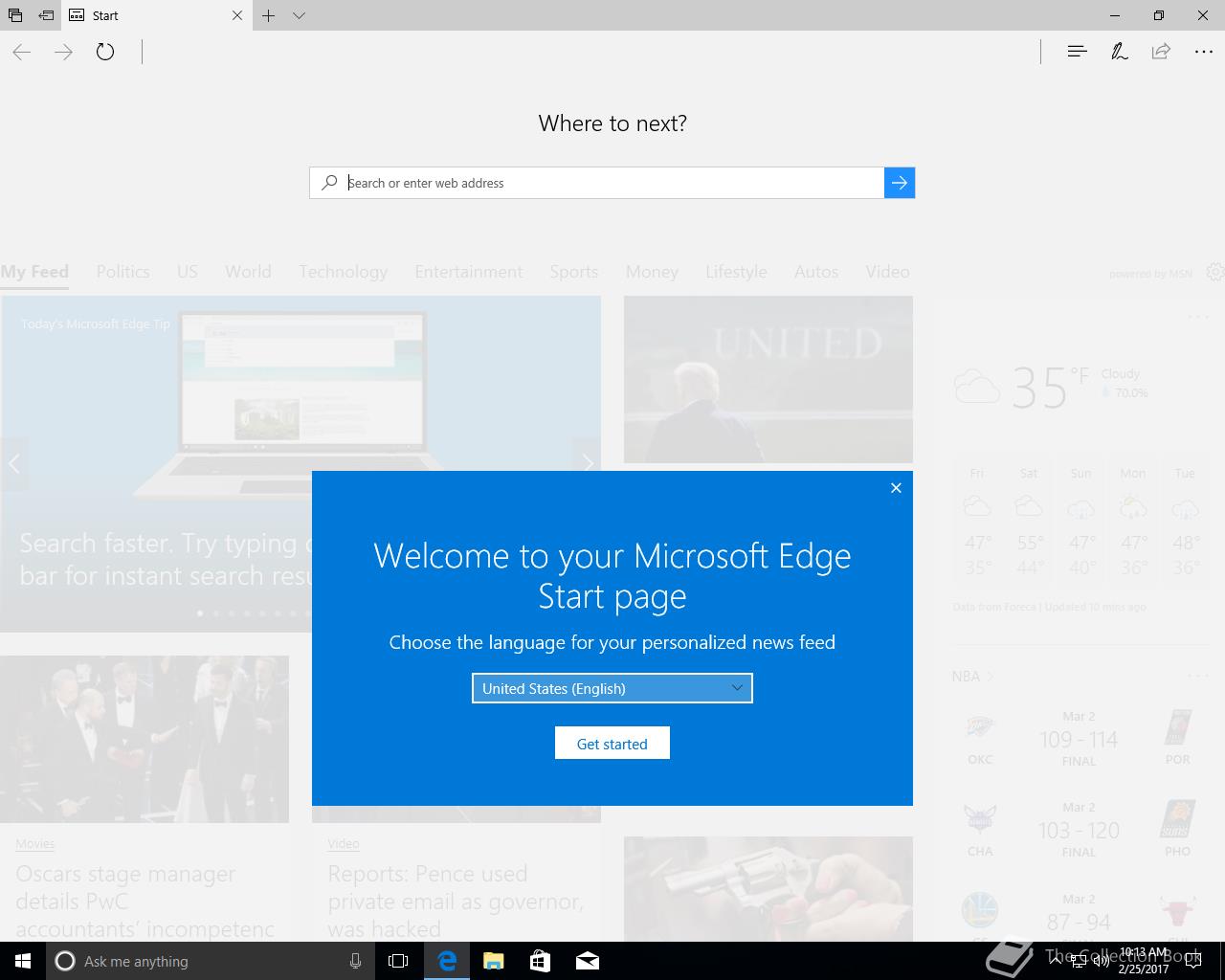Image resolution: width=1225 pixels, height=980 pixels.
Task: Select the Money feed tab
Action: coord(652,272)
